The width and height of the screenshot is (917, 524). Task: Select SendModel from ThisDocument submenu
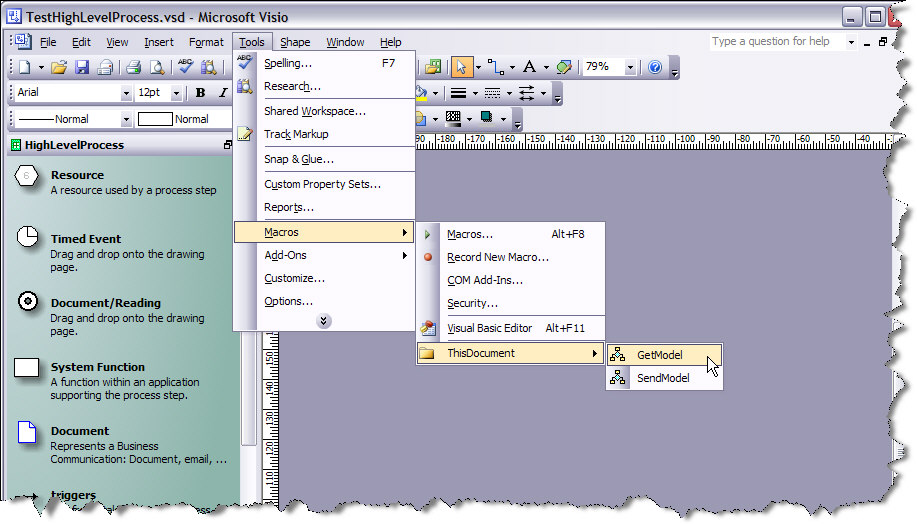tap(663, 378)
